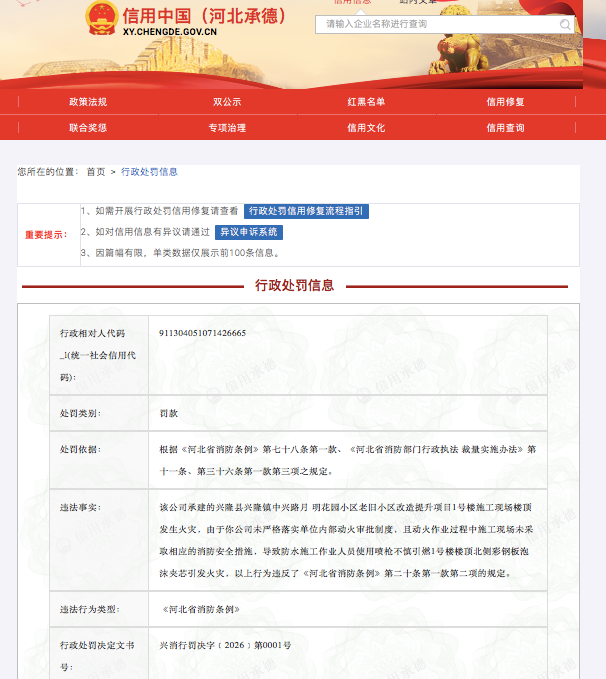Click the 首页 breadcrumb link
Image resolution: width=606 pixels, height=679 pixels.
click(95, 172)
